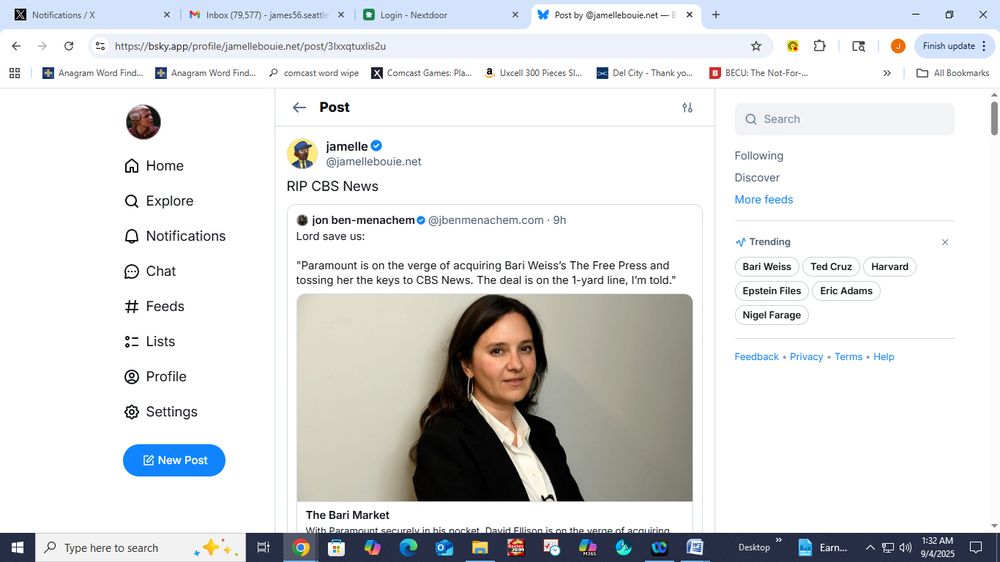The width and height of the screenshot is (1000, 562).
Task: Go back using the Post back arrow
Action: (x=299, y=107)
